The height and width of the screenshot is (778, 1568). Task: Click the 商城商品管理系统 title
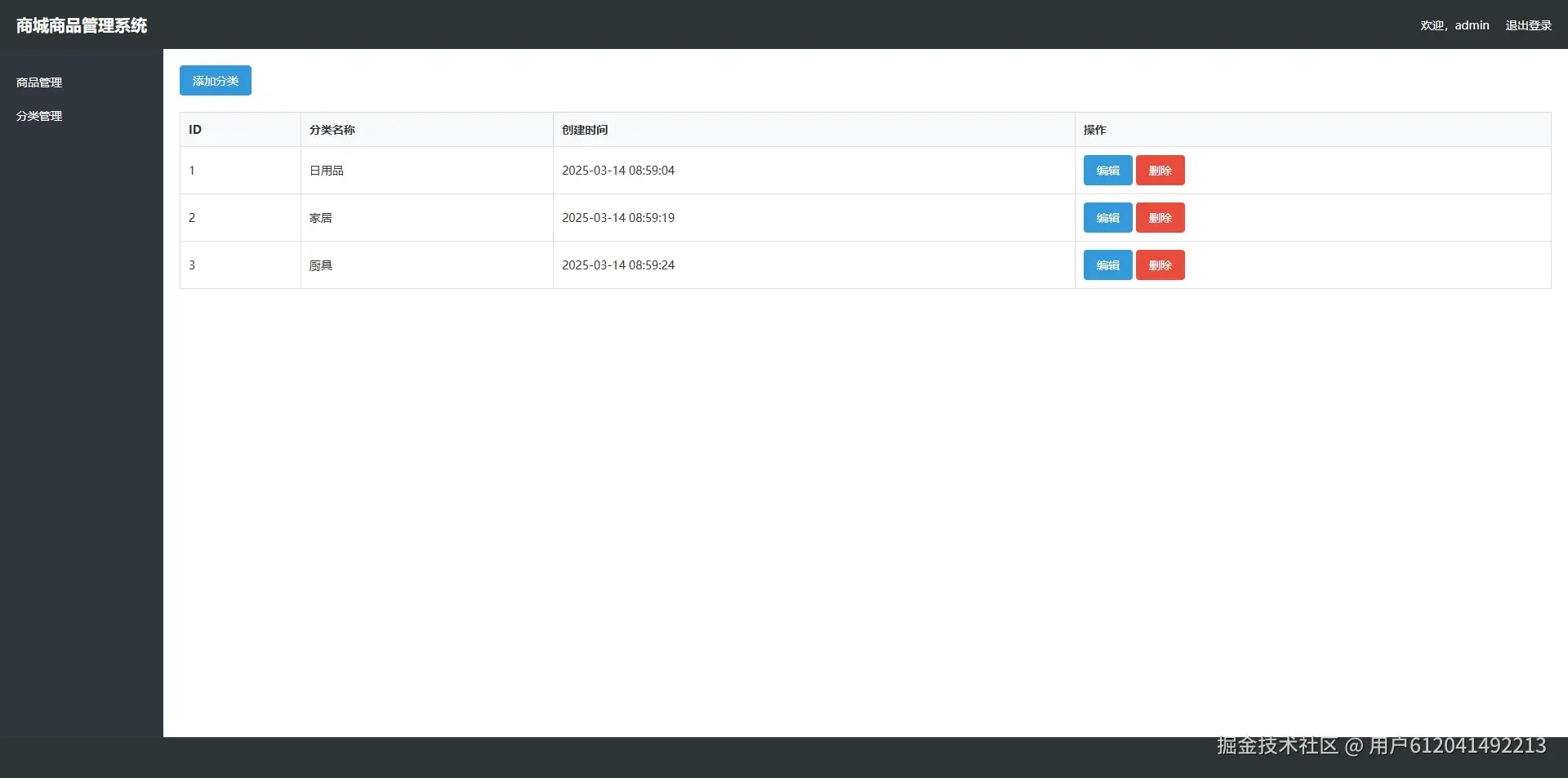click(82, 25)
